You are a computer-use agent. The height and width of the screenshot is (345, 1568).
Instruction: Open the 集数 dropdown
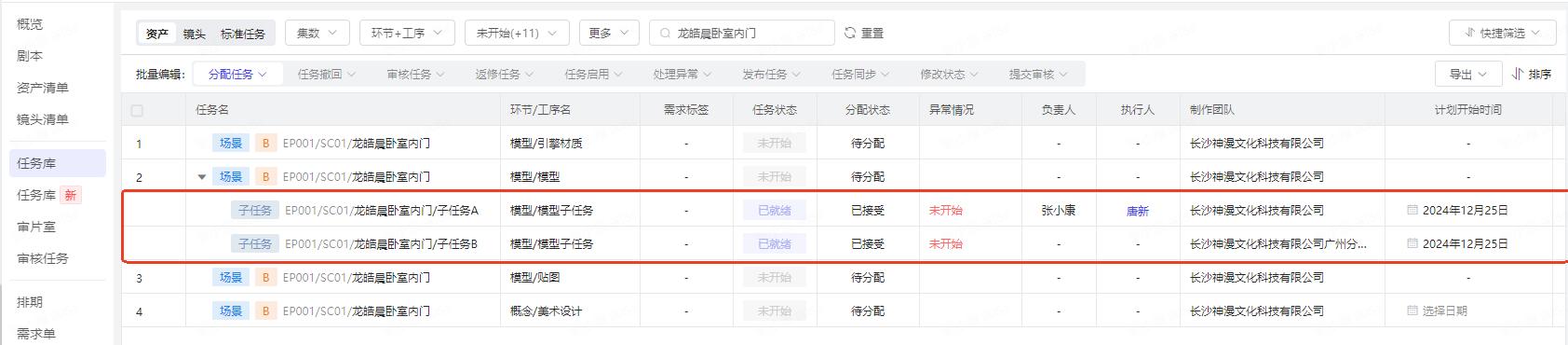coord(318,33)
